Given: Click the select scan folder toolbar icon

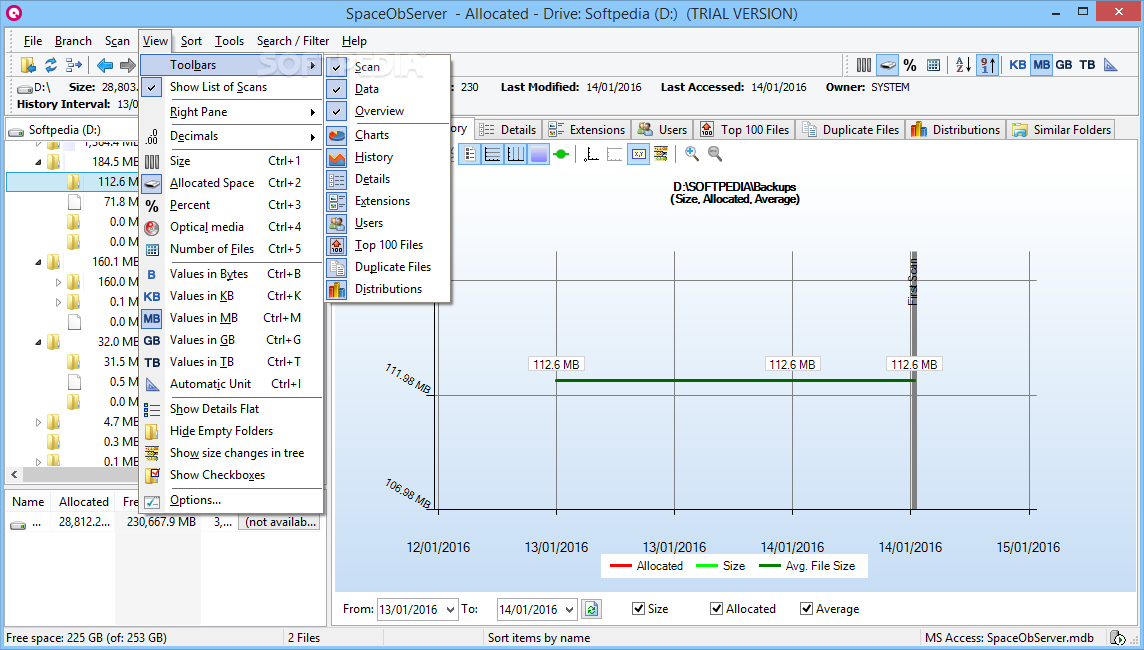Looking at the screenshot, I should (x=28, y=65).
